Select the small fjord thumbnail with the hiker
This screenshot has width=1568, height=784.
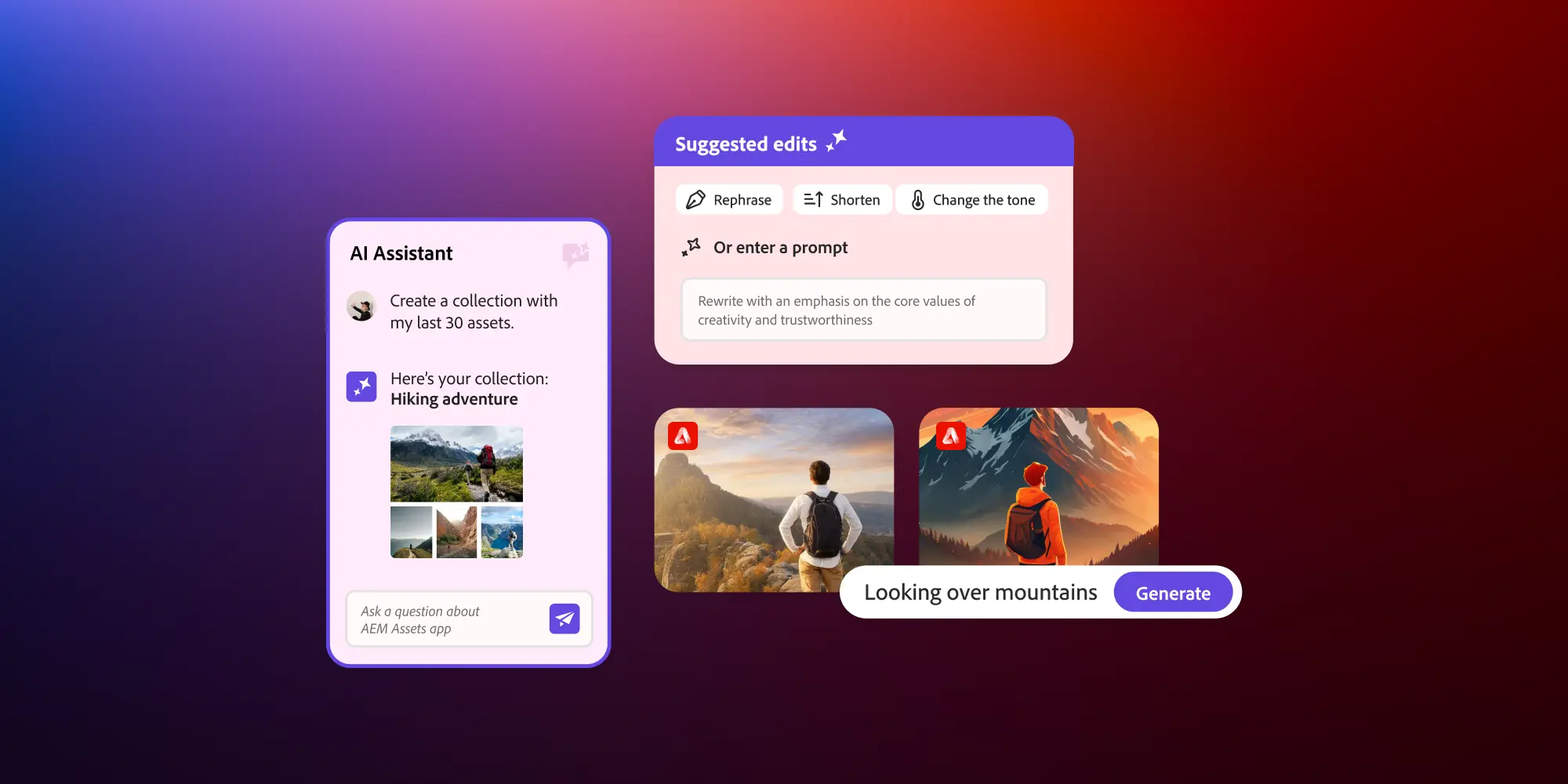click(502, 532)
